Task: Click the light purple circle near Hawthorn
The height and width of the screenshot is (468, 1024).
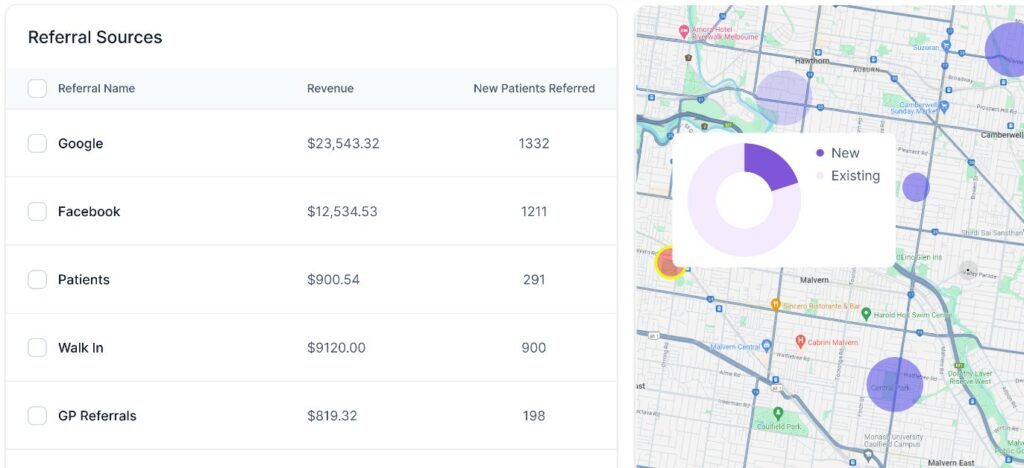Action: (784, 97)
